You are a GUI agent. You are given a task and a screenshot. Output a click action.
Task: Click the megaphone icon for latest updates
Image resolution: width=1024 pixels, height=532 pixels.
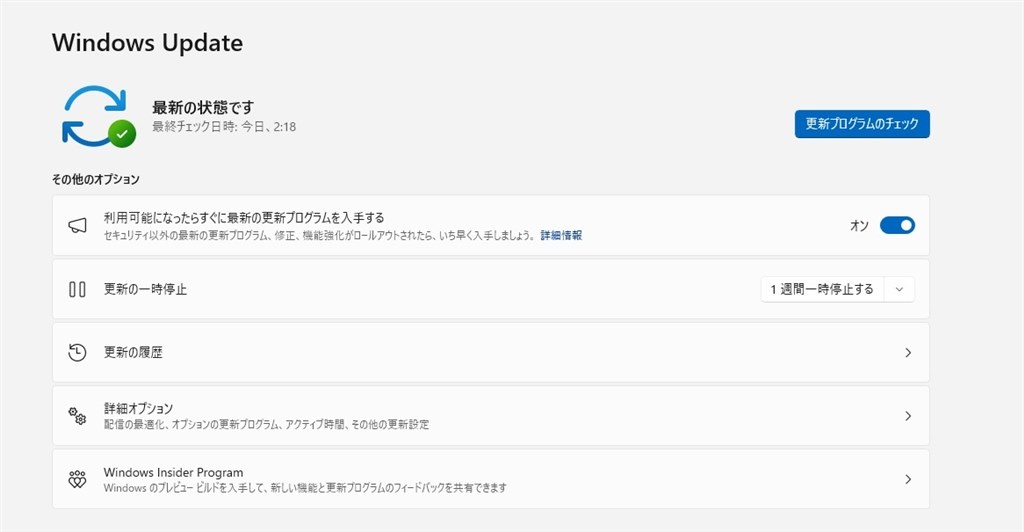pos(77,226)
